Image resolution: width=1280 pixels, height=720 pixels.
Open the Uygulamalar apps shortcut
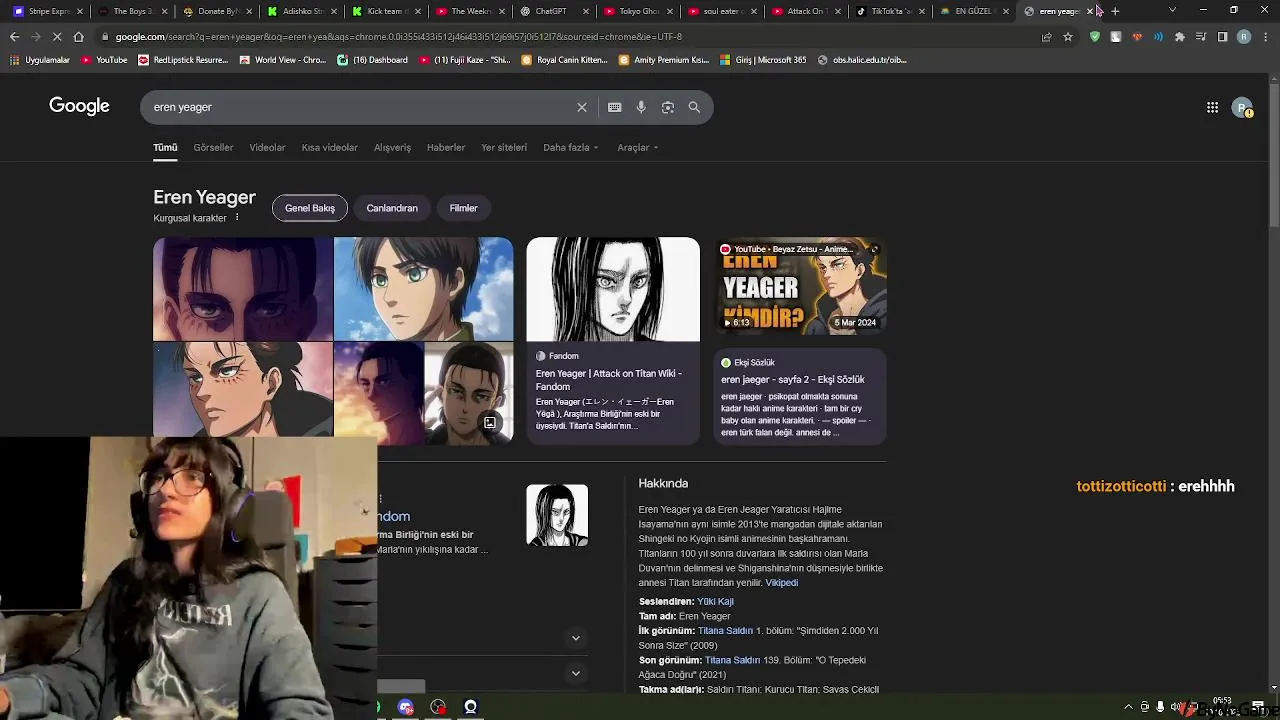pyautogui.click(x=40, y=60)
